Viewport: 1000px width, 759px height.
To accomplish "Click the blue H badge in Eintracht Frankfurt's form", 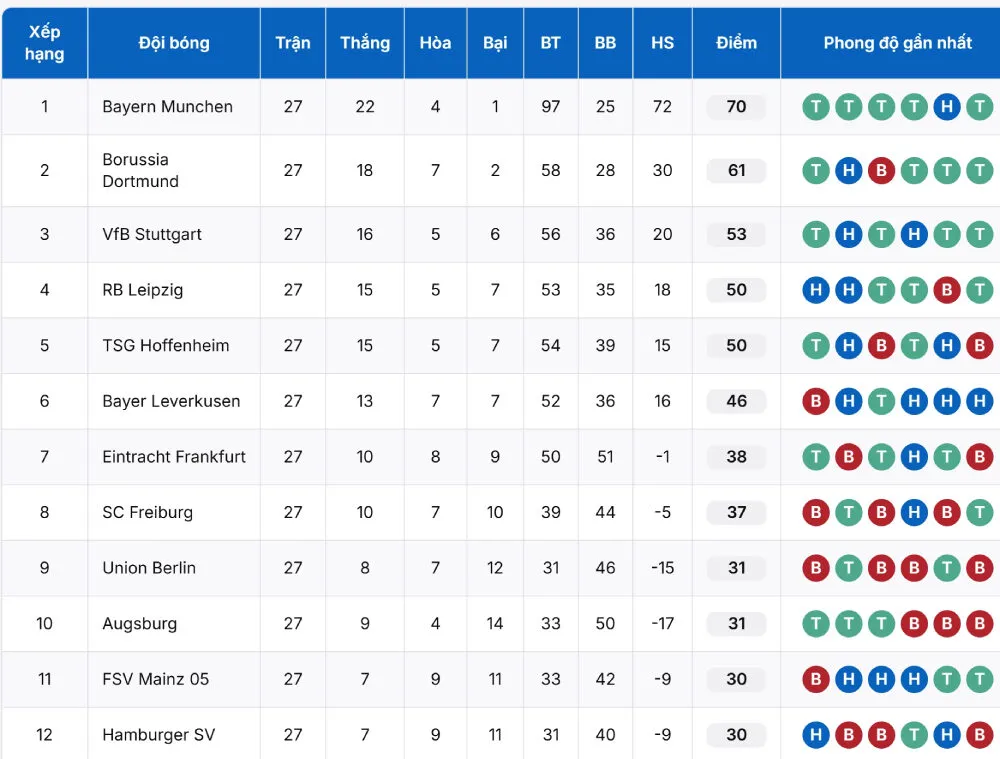I will click(913, 457).
